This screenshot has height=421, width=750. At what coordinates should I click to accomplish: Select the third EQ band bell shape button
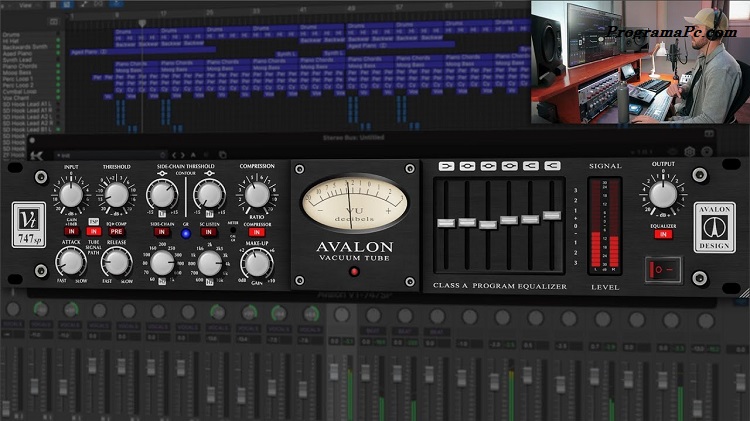point(488,166)
